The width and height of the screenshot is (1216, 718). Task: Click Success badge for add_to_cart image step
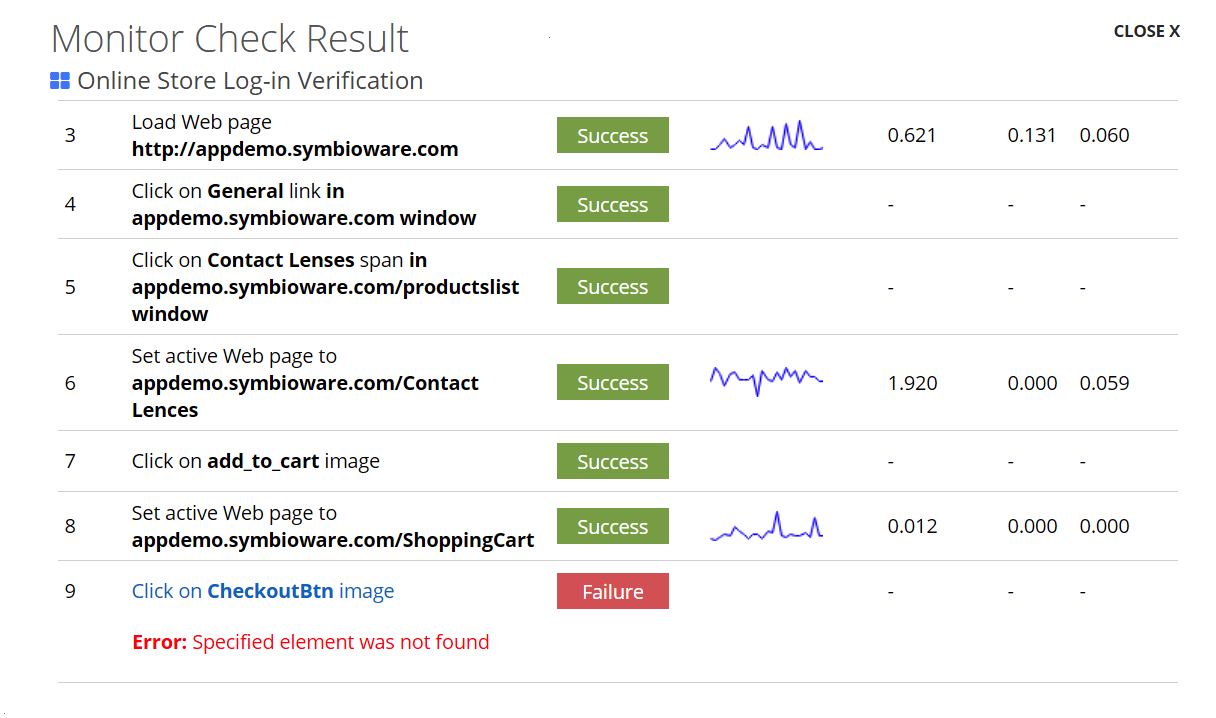[612, 462]
